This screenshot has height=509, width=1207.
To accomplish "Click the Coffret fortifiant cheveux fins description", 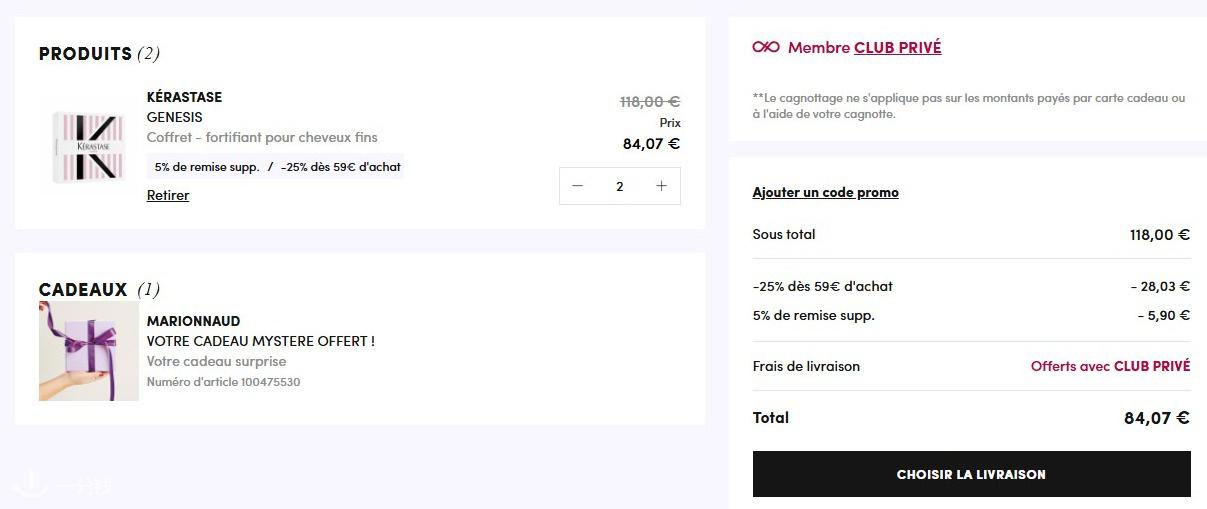I will tap(262, 137).
